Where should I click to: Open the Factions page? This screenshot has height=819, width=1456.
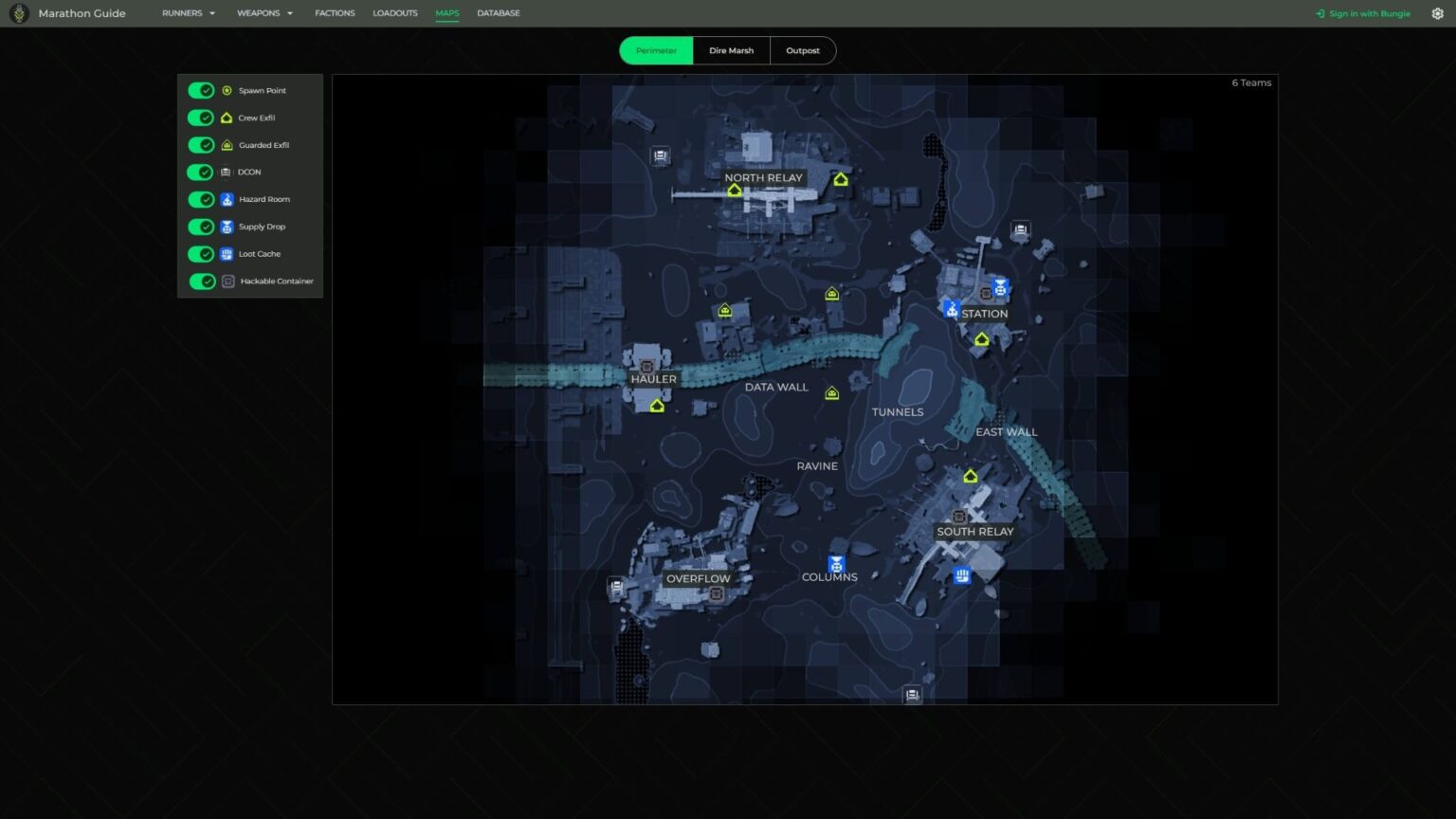tap(335, 13)
